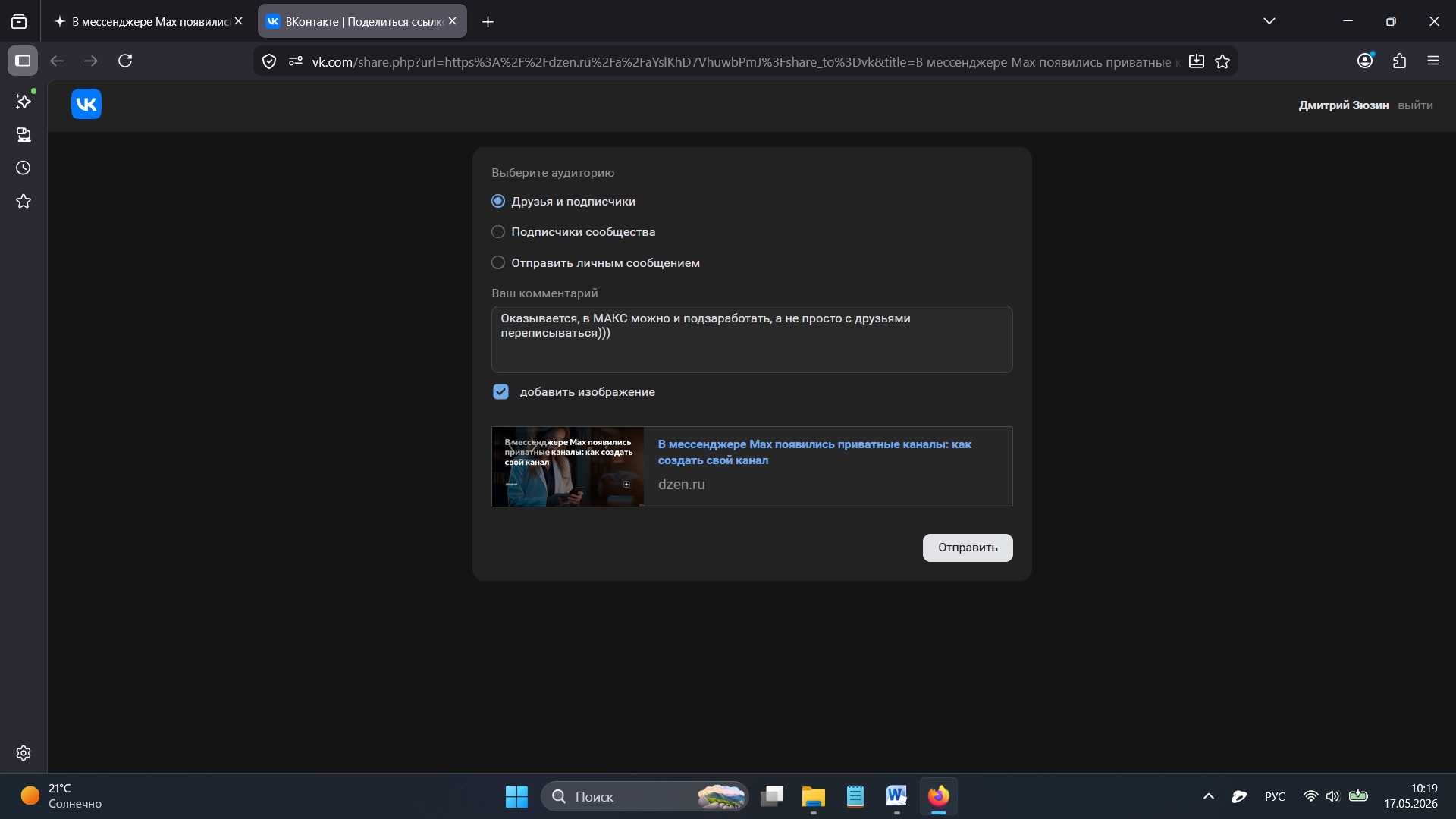Go forward to next page
The height and width of the screenshot is (819, 1456).
point(91,61)
